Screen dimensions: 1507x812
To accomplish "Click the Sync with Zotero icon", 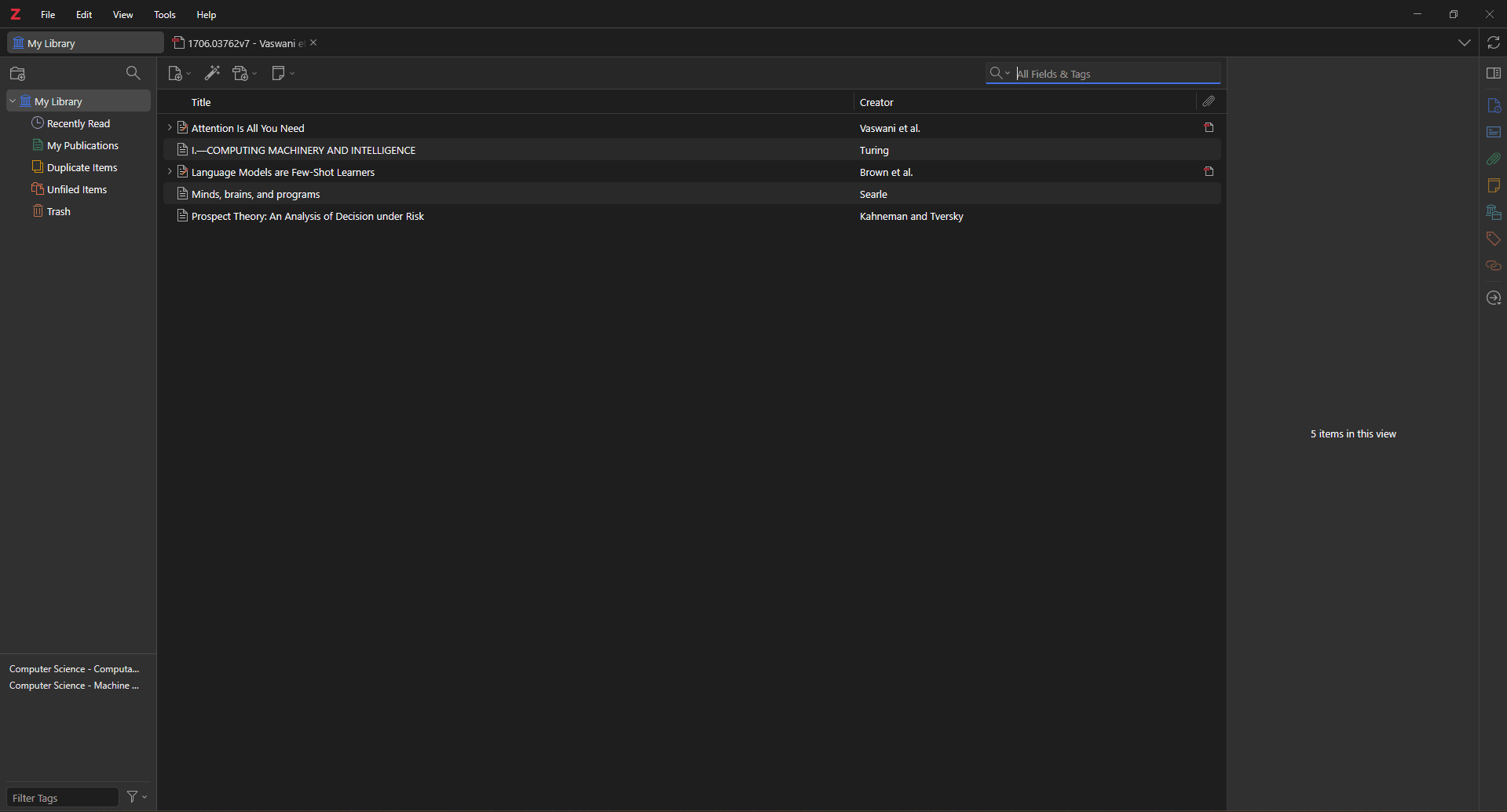I will [x=1494, y=43].
